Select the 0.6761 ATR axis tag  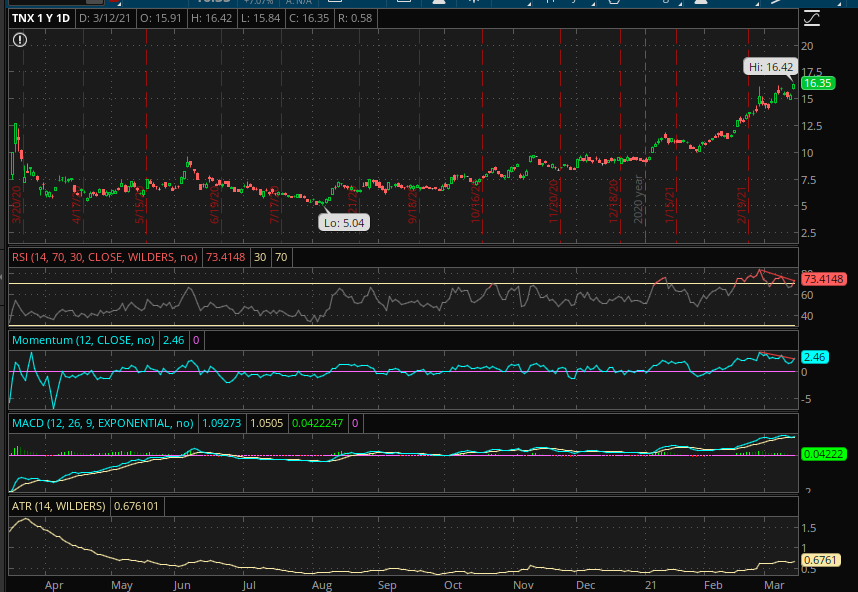(x=818, y=561)
